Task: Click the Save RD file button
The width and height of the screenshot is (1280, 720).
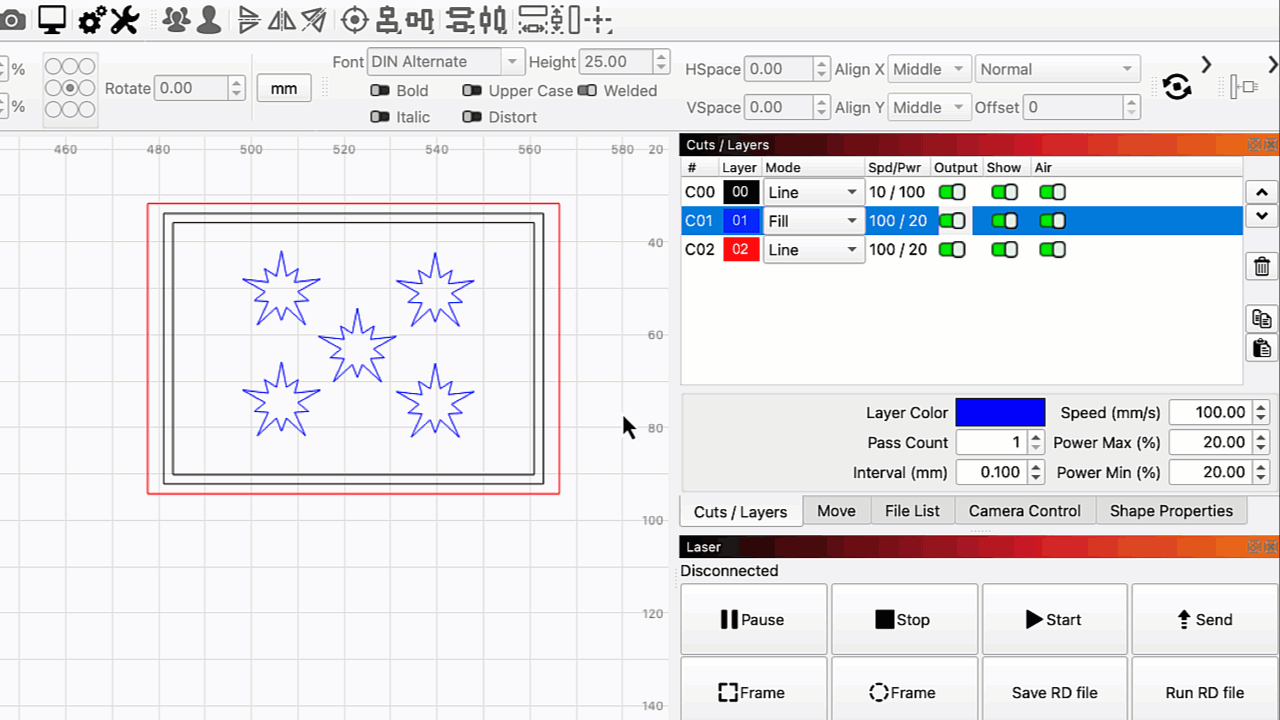Action: point(1054,692)
